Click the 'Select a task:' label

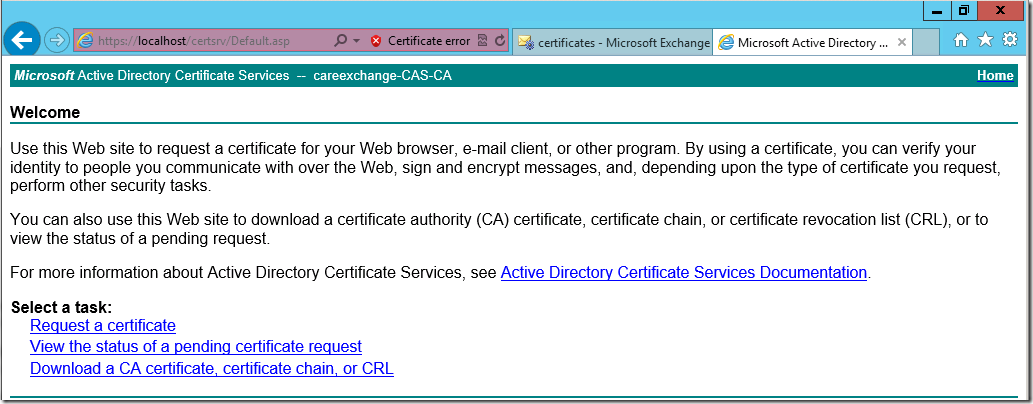click(x=62, y=307)
